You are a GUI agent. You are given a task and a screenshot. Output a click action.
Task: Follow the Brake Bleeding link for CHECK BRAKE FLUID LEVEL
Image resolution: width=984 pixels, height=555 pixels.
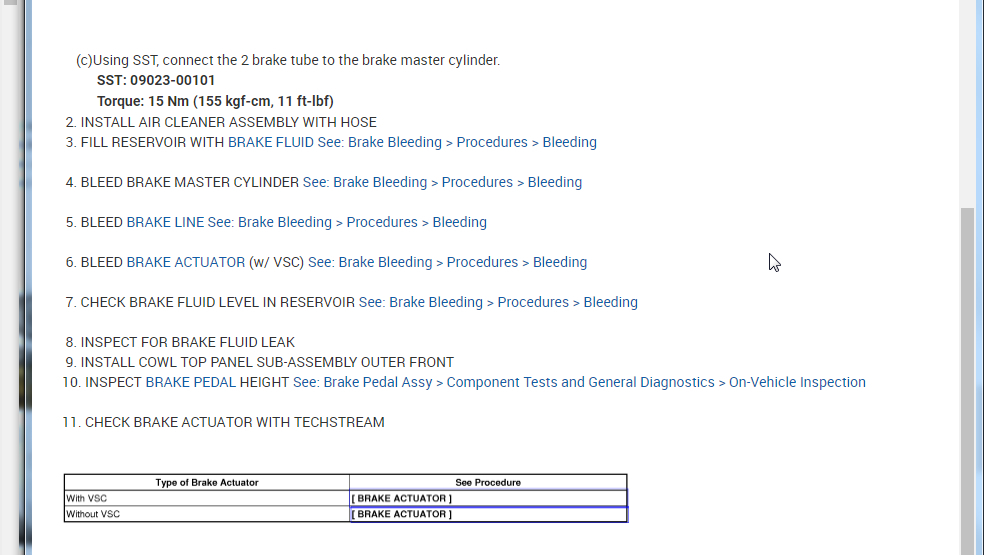coord(498,302)
